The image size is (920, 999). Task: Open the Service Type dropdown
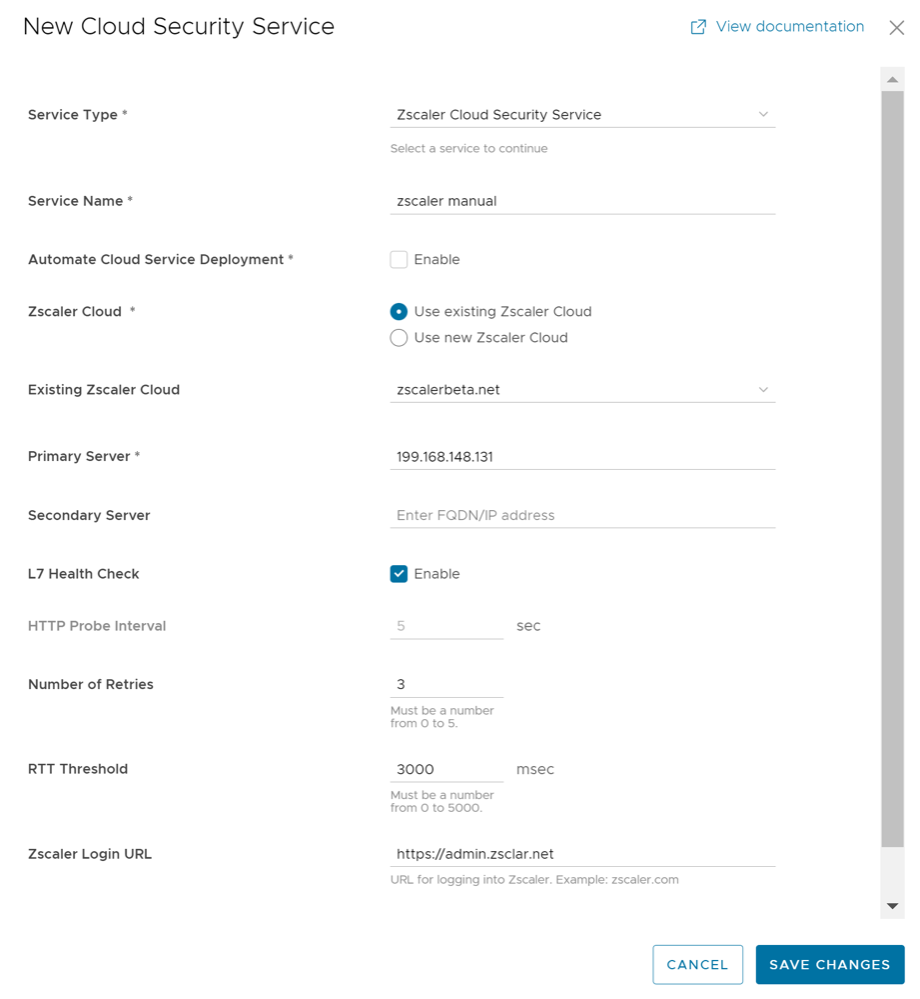[x=582, y=115]
